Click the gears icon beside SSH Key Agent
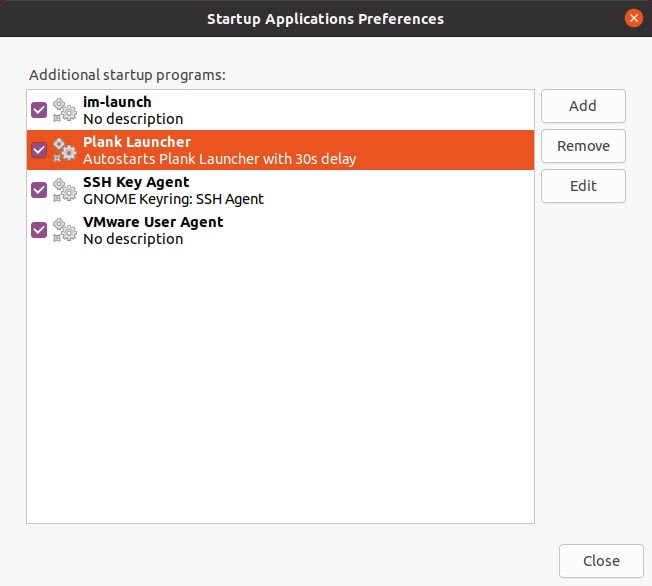652x586 pixels. pyautogui.click(x=65, y=190)
